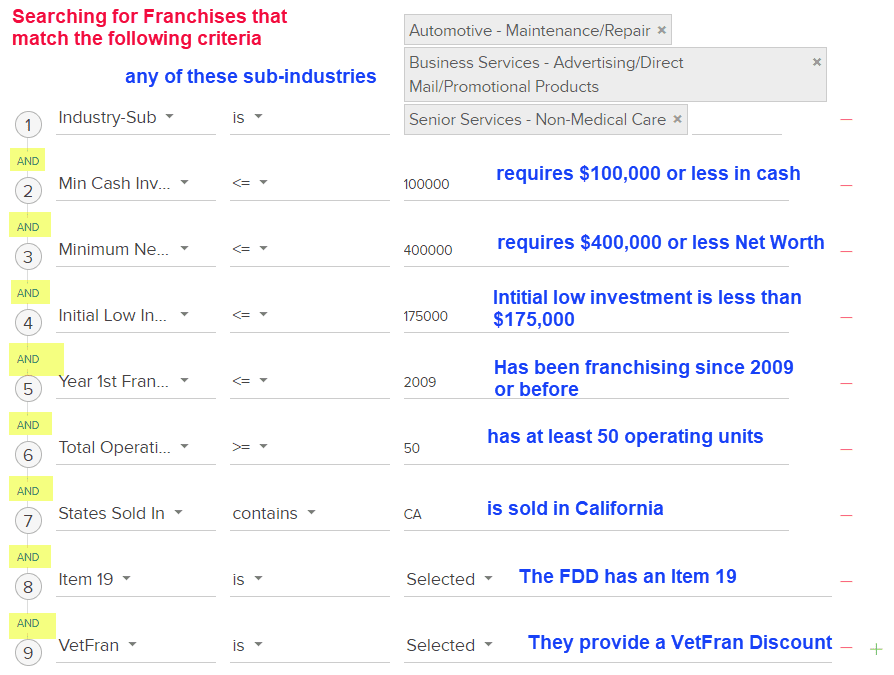This screenshot has height=675, width=894.
Task: Toggle the AND connector above row 5
Action: (28, 359)
